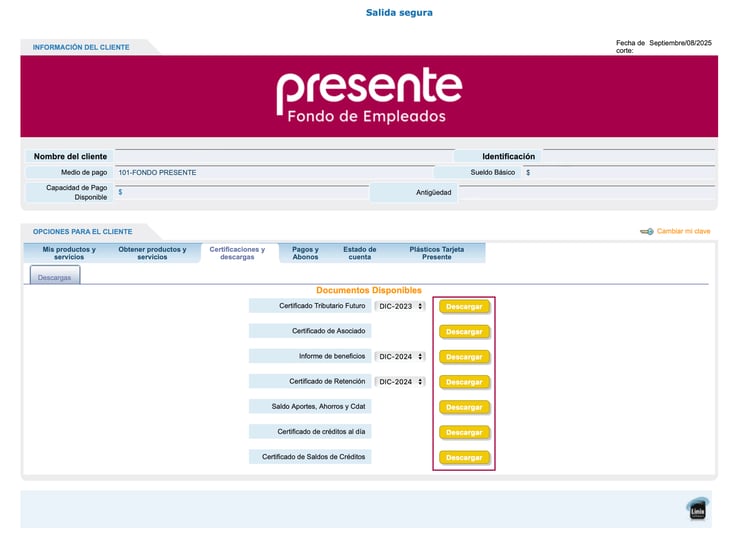The width and height of the screenshot is (740, 540).
Task: Download the Certificado de Retención
Action: pyautogui.click(x=464, y=382)
